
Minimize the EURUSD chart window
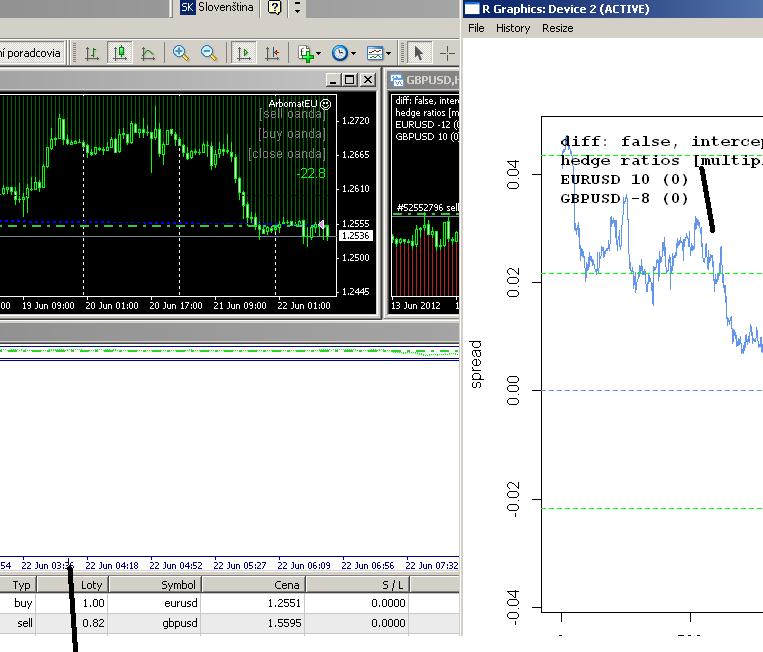point(333,80)
